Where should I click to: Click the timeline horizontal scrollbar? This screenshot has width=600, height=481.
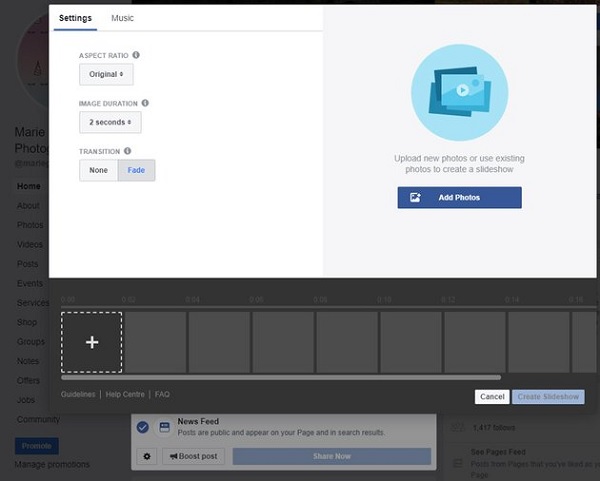click(x=281, y=378)
